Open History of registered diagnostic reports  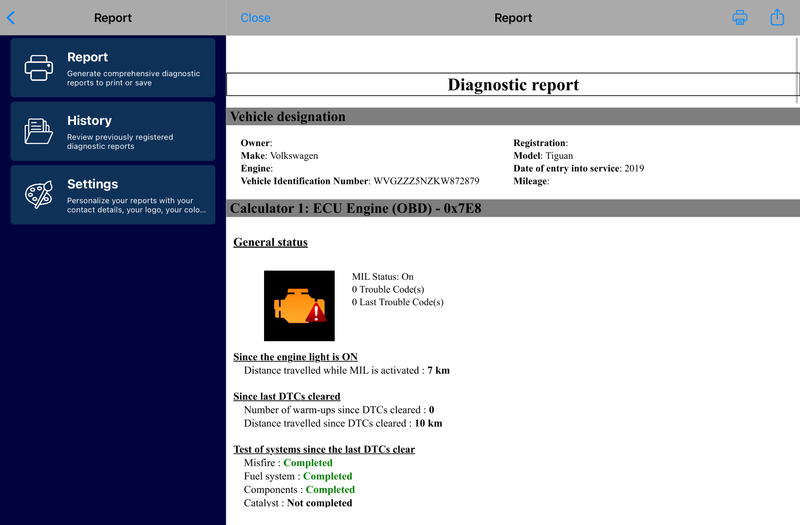click(112, 131)
